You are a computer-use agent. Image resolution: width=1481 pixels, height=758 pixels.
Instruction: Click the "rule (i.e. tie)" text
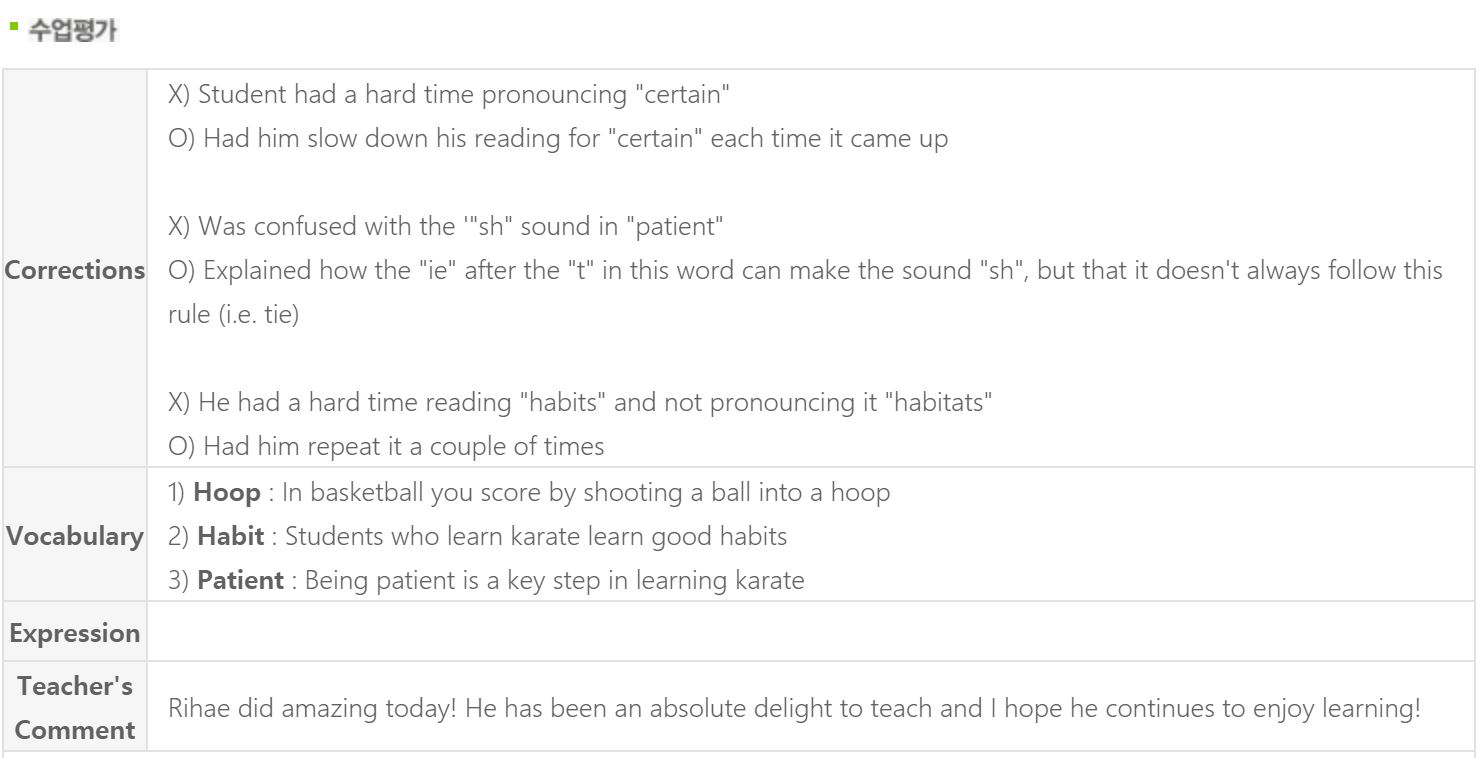[233, 315]
